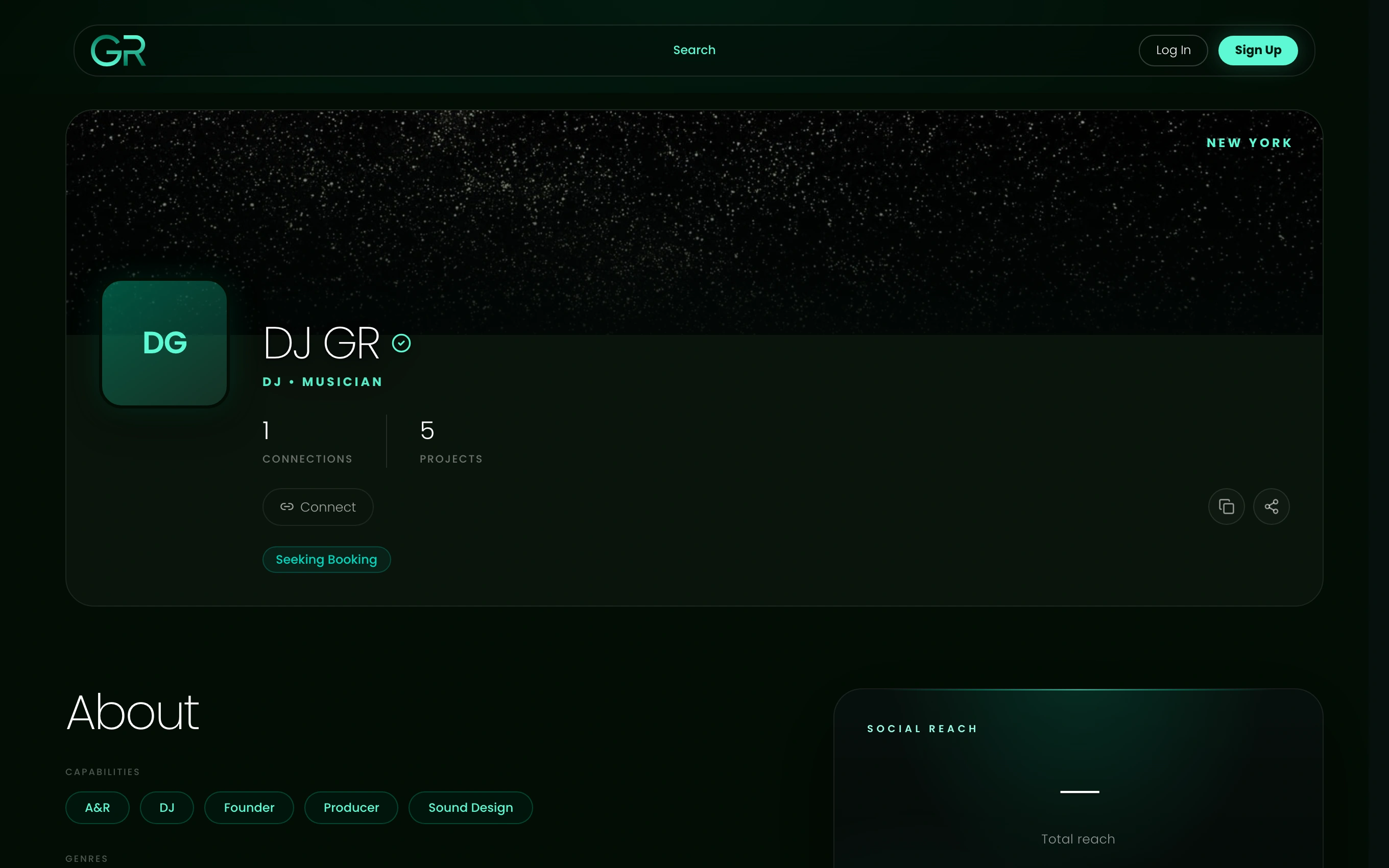Click the DJ • MUSICIAN role text

[323, 382]
